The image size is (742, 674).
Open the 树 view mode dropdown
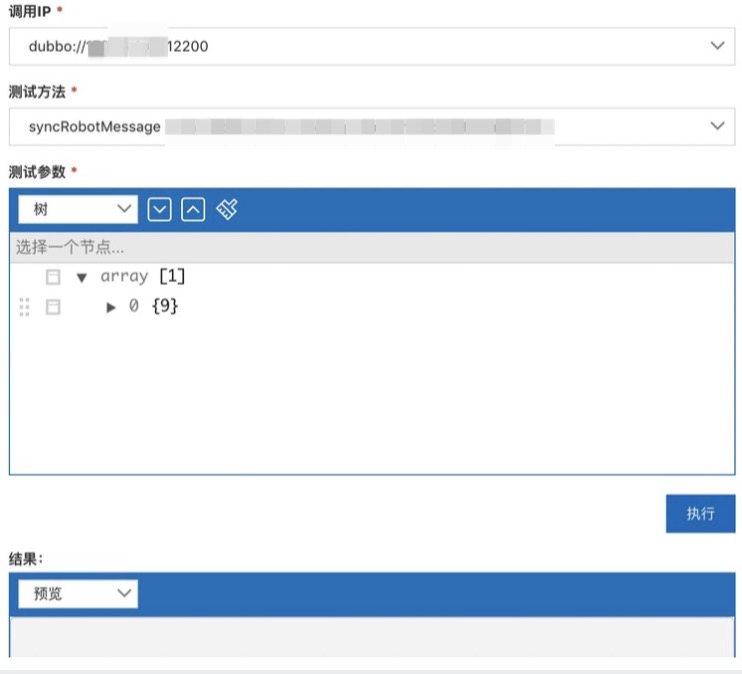78,209
